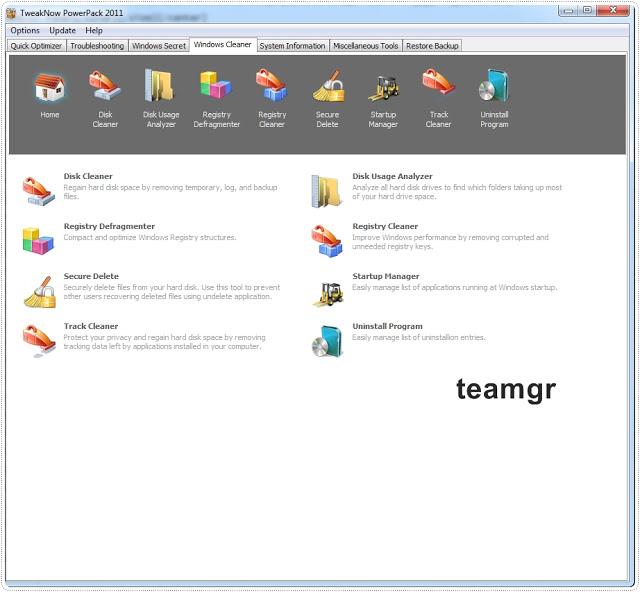Click Registry Defragmenter cubes icon in list
Screen dimensions: 640x592
(38, 241)
